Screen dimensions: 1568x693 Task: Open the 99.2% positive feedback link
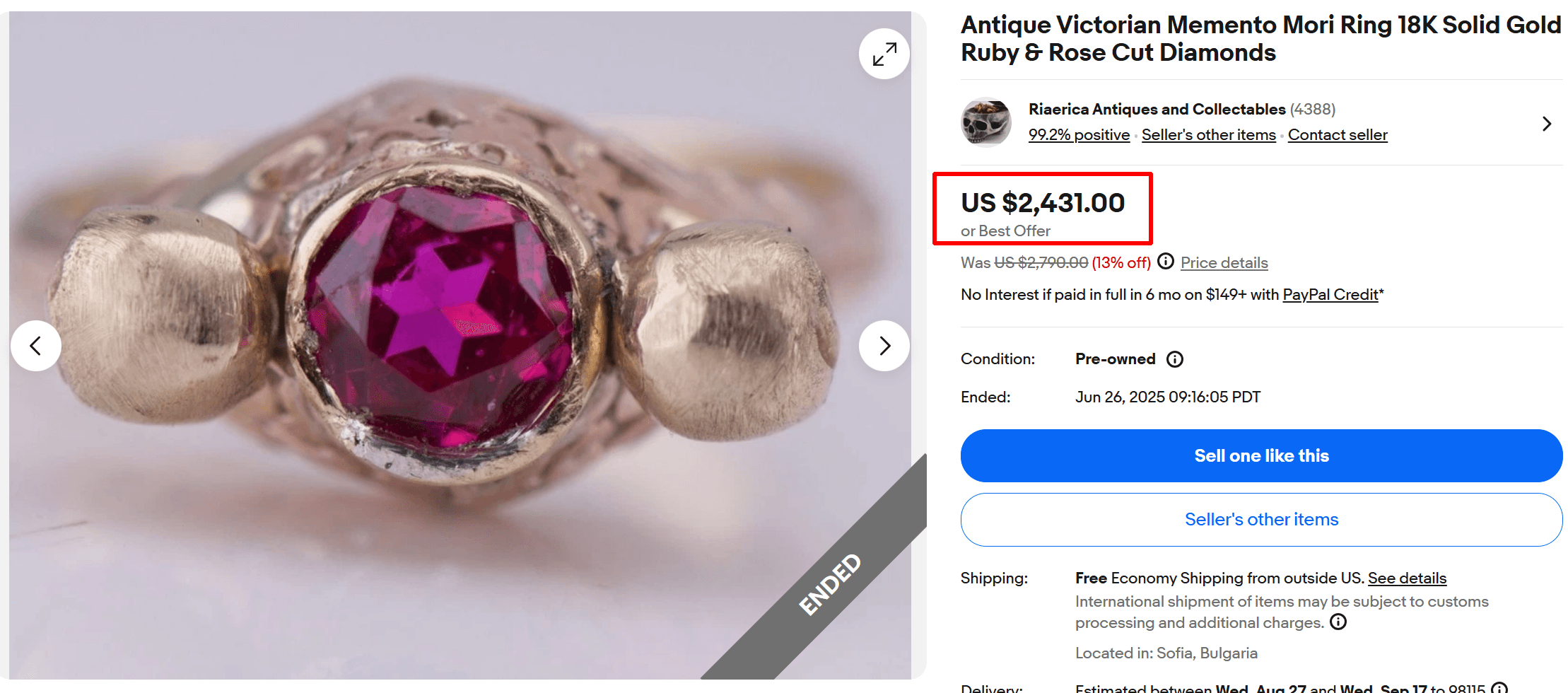[x=1078, y=134]
